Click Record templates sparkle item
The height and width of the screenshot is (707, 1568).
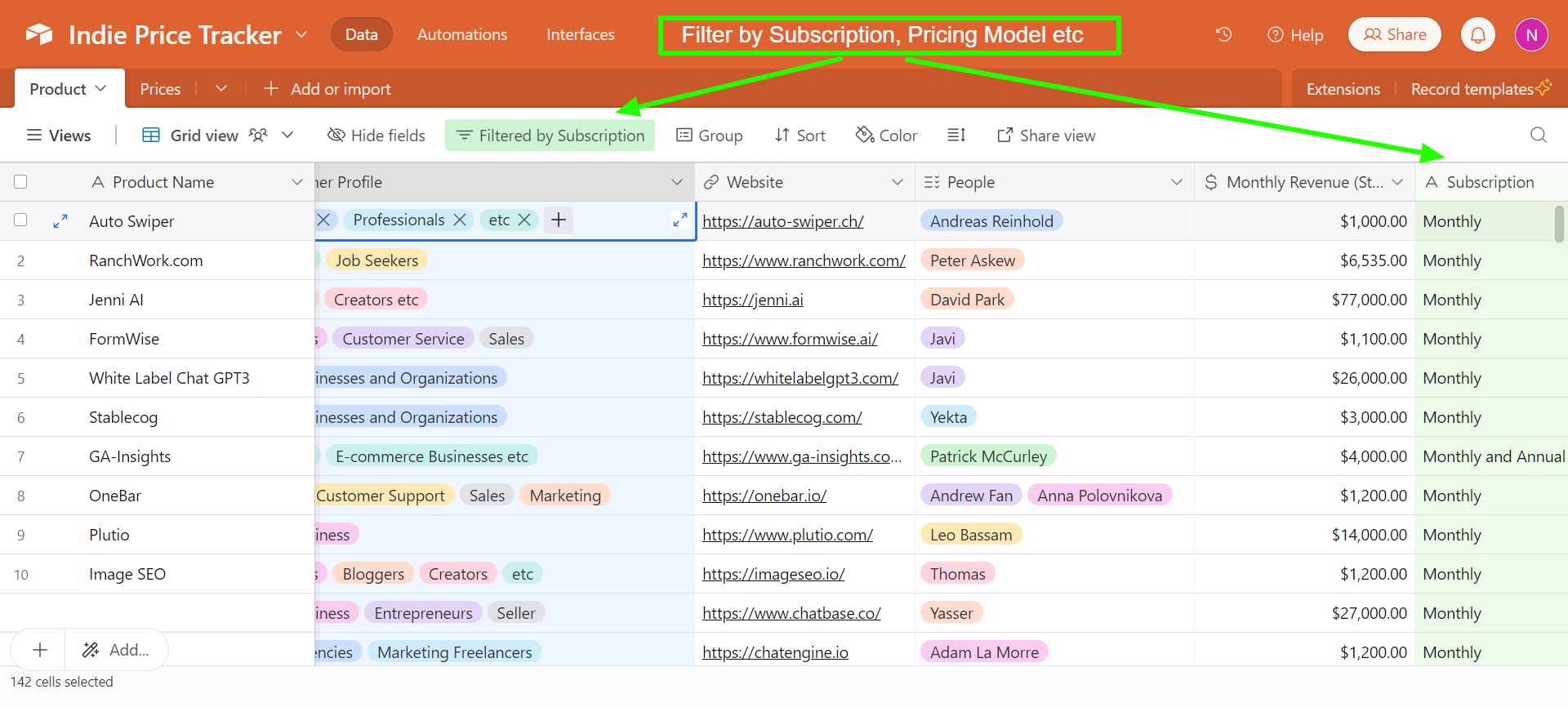tap(1481, 88)
